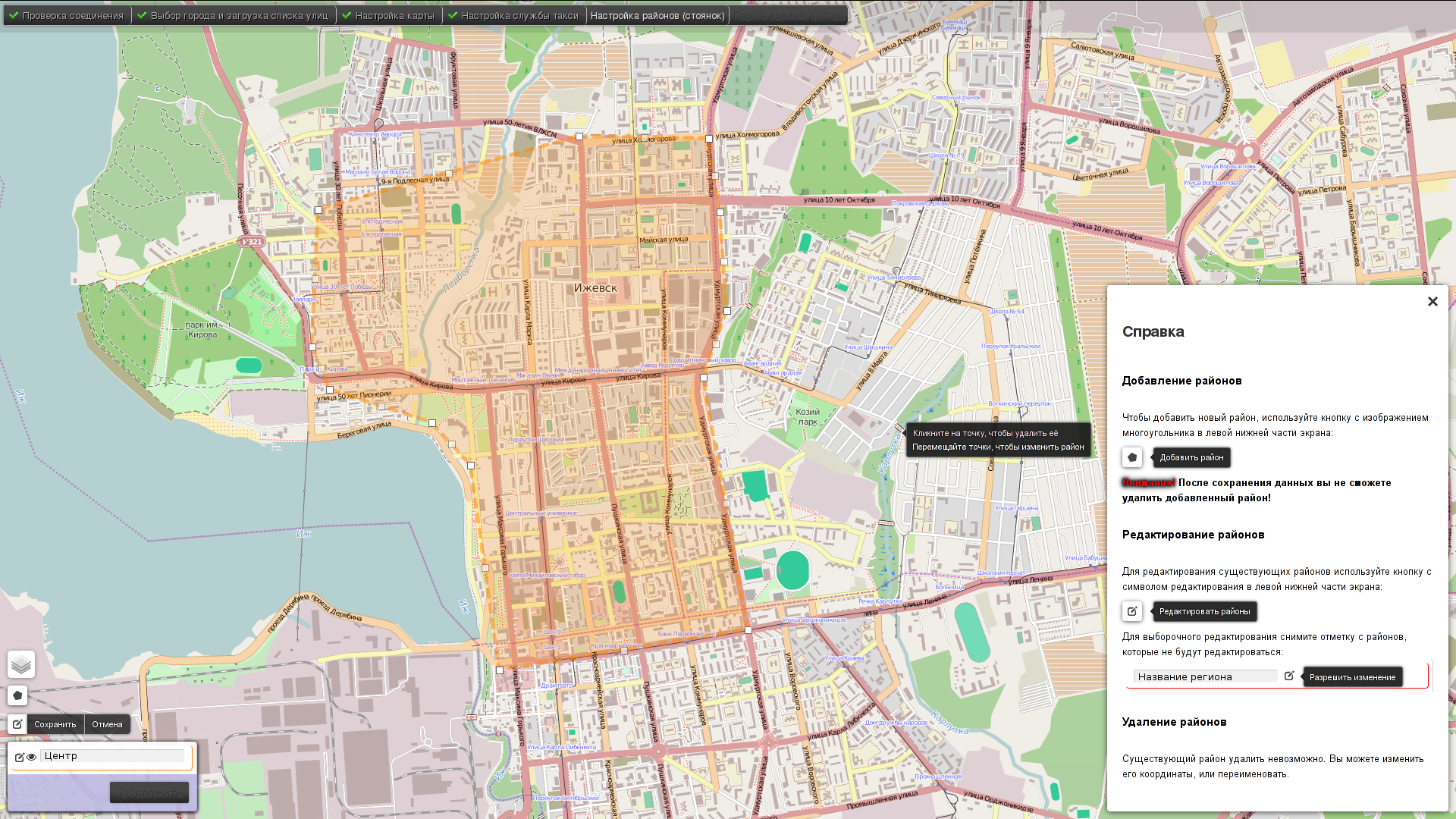
Task: Click the Редактировать районы tooltip label
Action: tap(1204, 611)
